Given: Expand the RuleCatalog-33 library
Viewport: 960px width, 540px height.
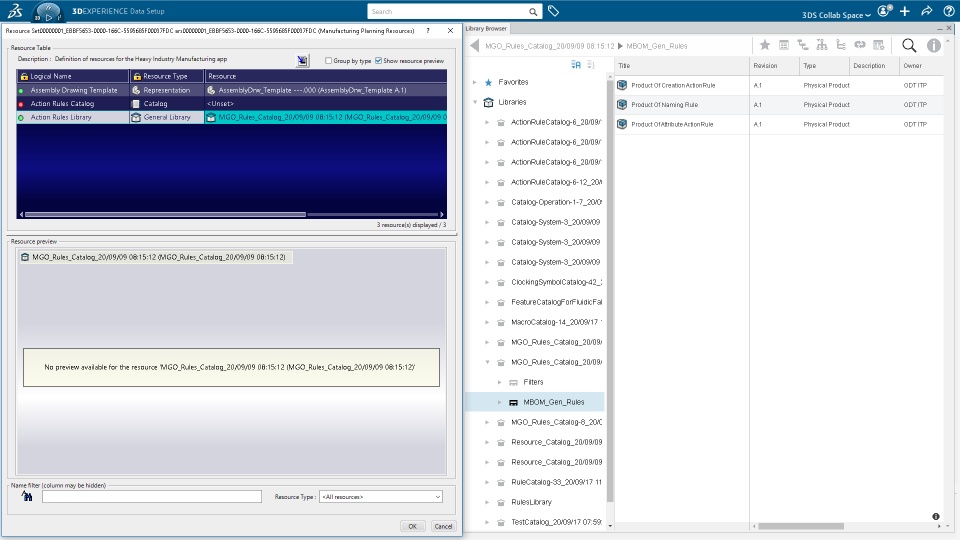Looking at the screenshot, I should [x=487, y=482].
